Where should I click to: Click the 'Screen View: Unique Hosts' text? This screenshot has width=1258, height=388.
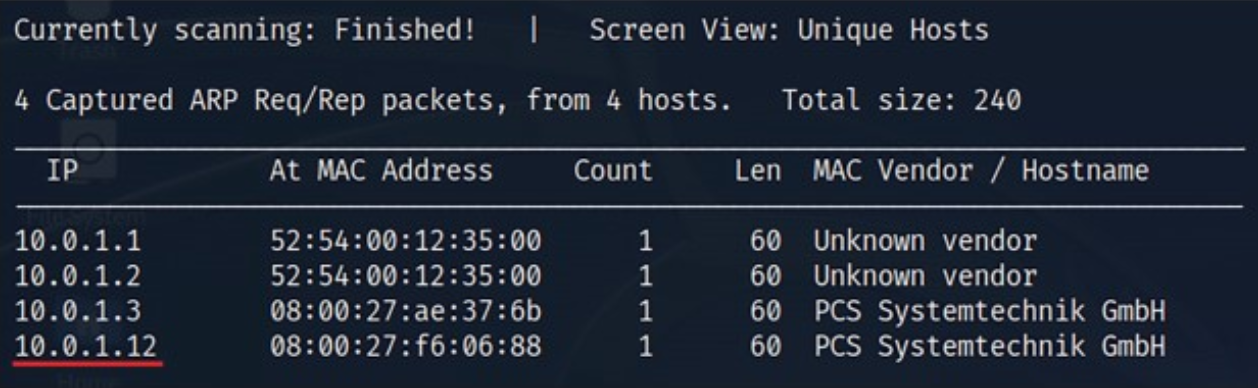(789, 31)
